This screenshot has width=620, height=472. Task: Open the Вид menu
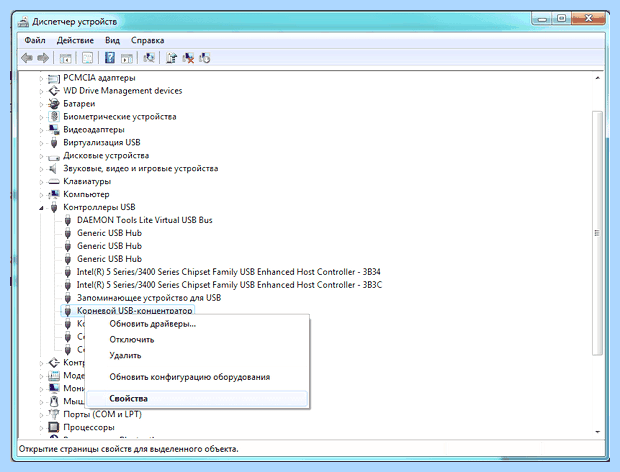click(112, 40)
